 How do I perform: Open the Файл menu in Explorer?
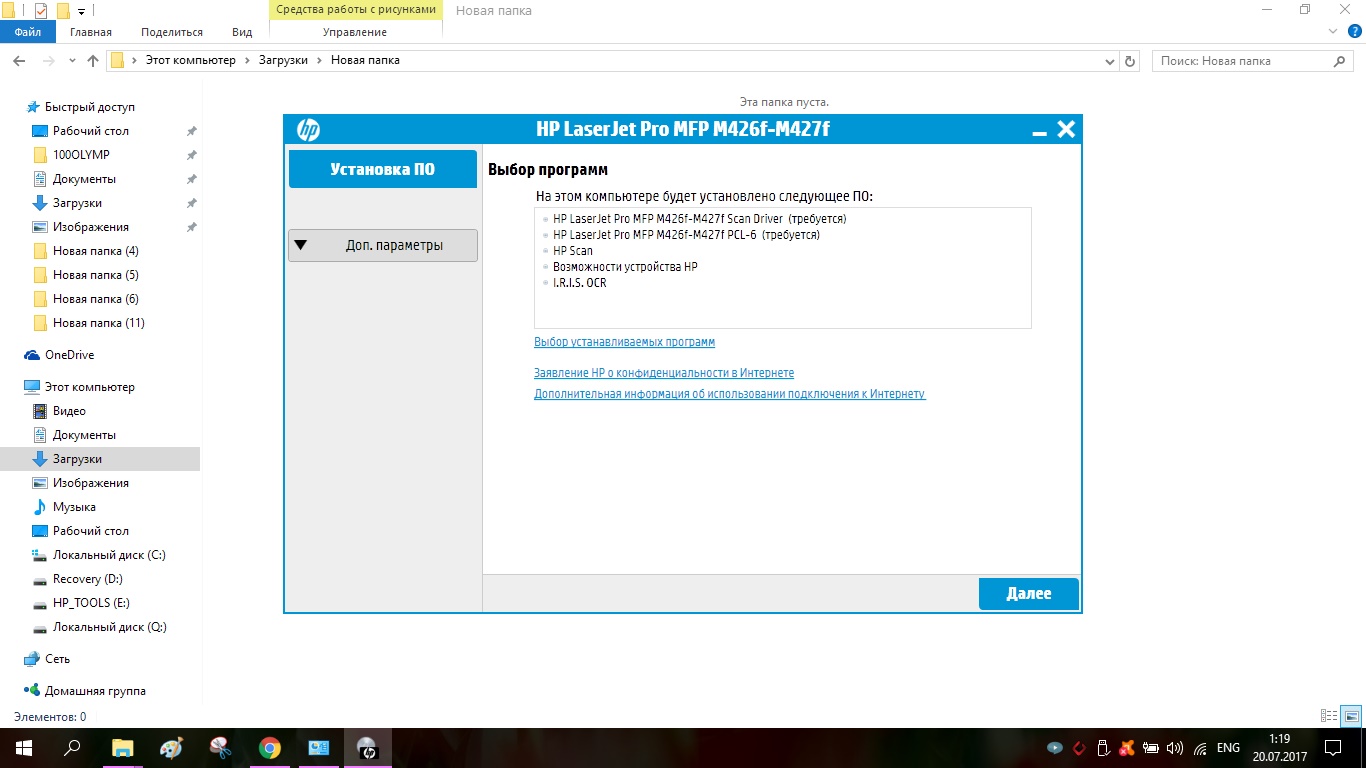click(x=28, y=32)
